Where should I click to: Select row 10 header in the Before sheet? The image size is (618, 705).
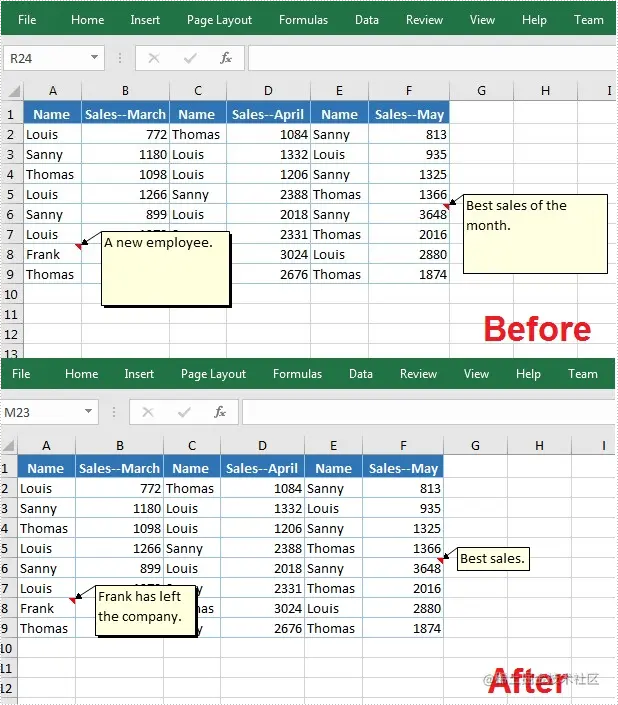coord(11,294)
